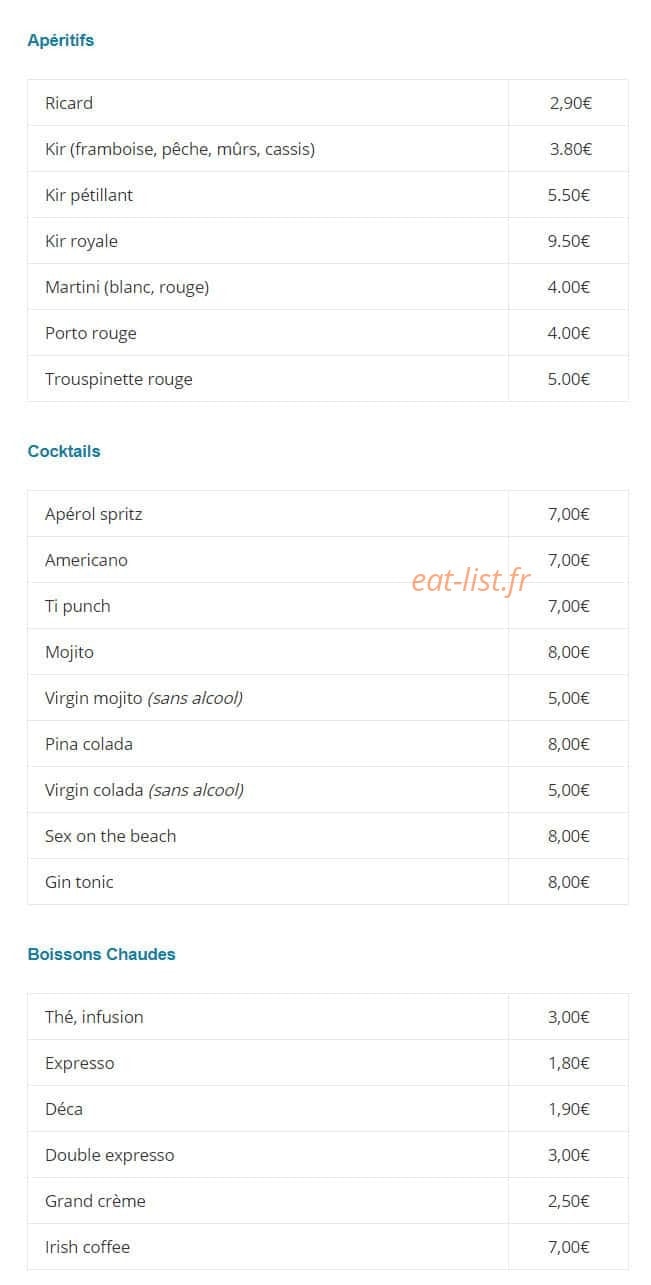
Task: Click the Kir royale 9.50€ price
Action: coord(569,241)
